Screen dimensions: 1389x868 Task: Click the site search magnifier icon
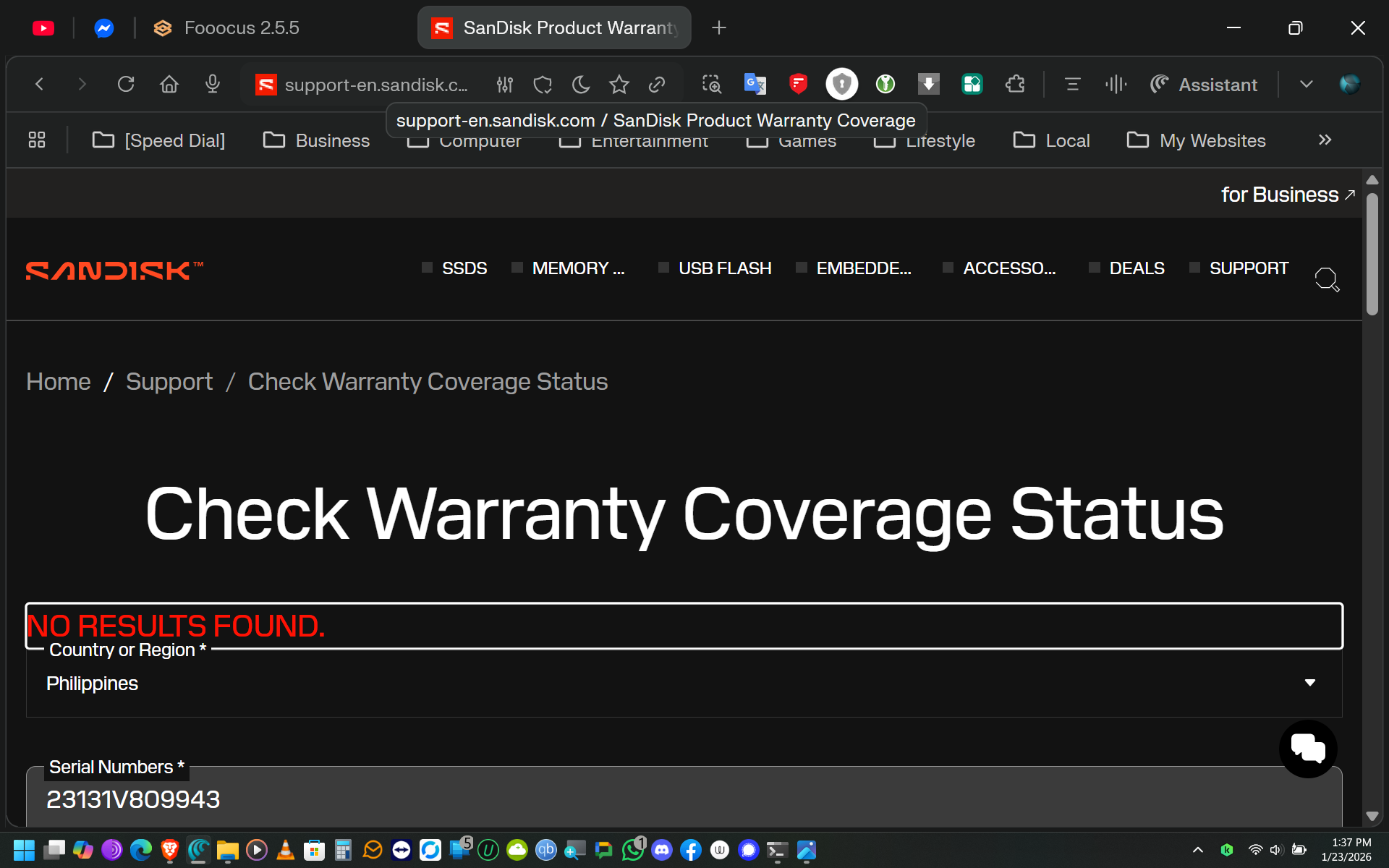tap(1327, 279)
